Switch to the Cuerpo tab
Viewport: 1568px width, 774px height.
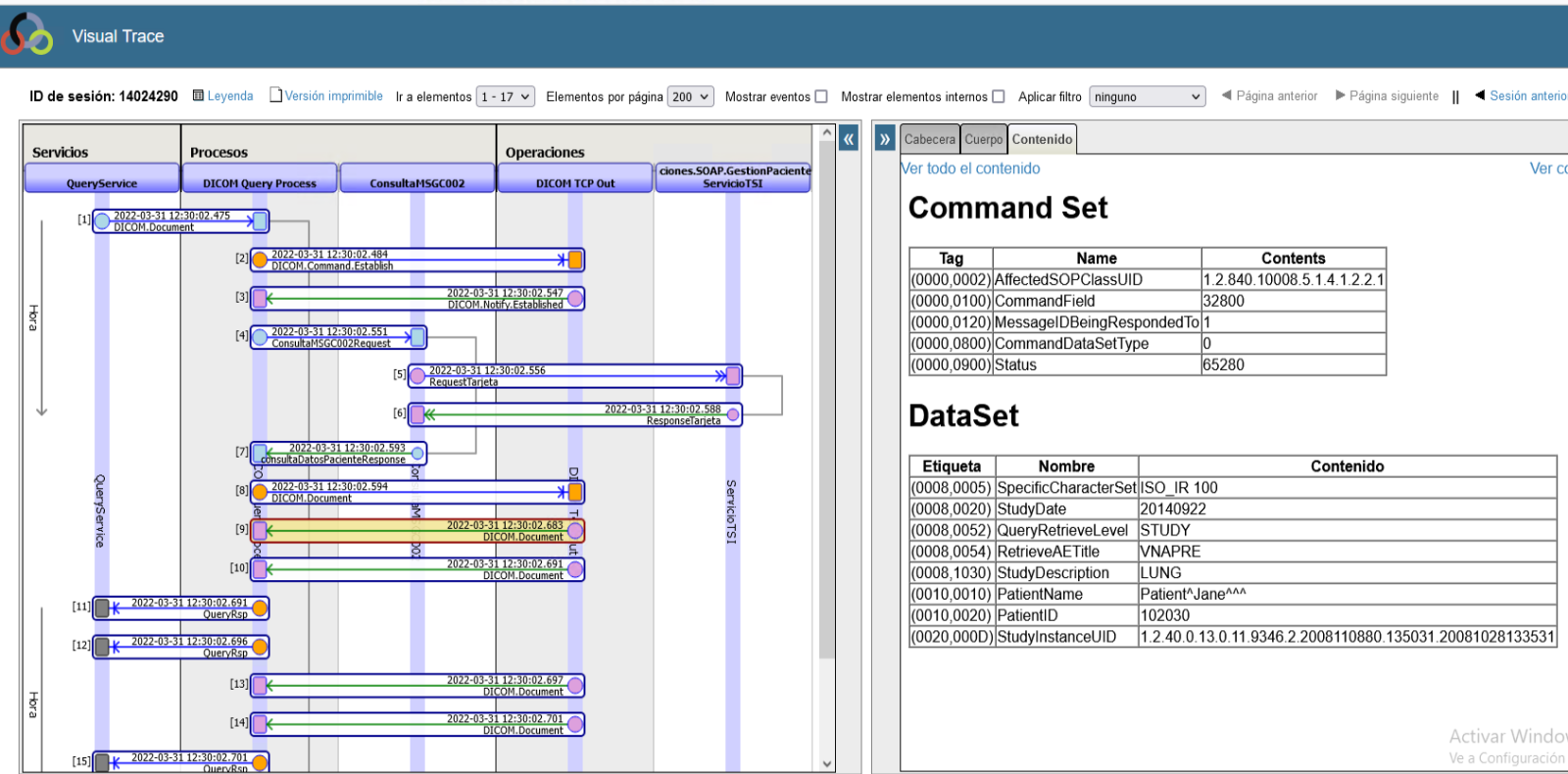[983, 139]
